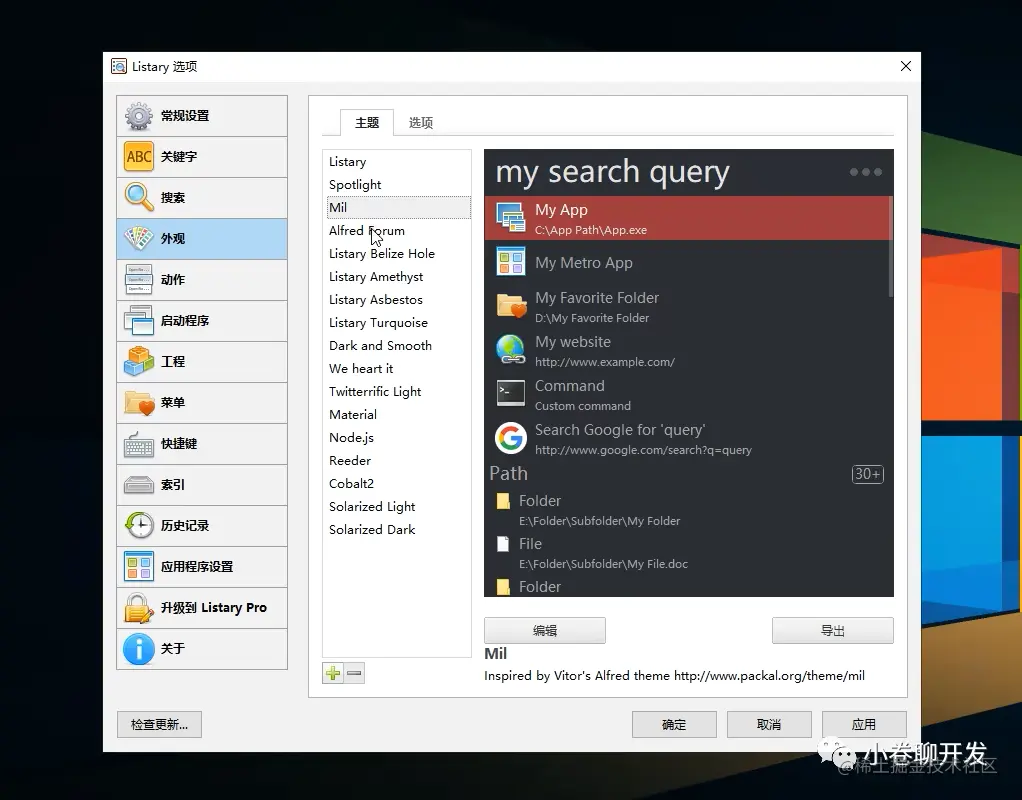Open the 历史记录 clock icon section
The height and width of the screenshot is (800, 1022).
(138, 526)
